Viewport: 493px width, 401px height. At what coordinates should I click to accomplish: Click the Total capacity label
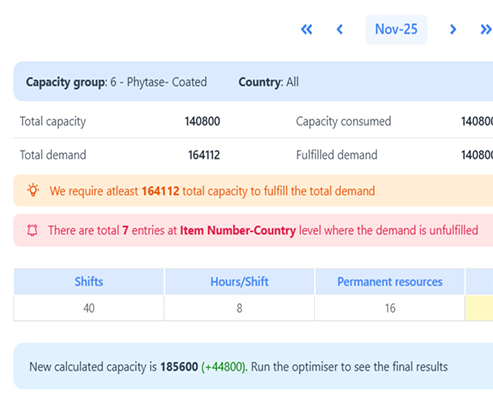(x=53, y=122)
